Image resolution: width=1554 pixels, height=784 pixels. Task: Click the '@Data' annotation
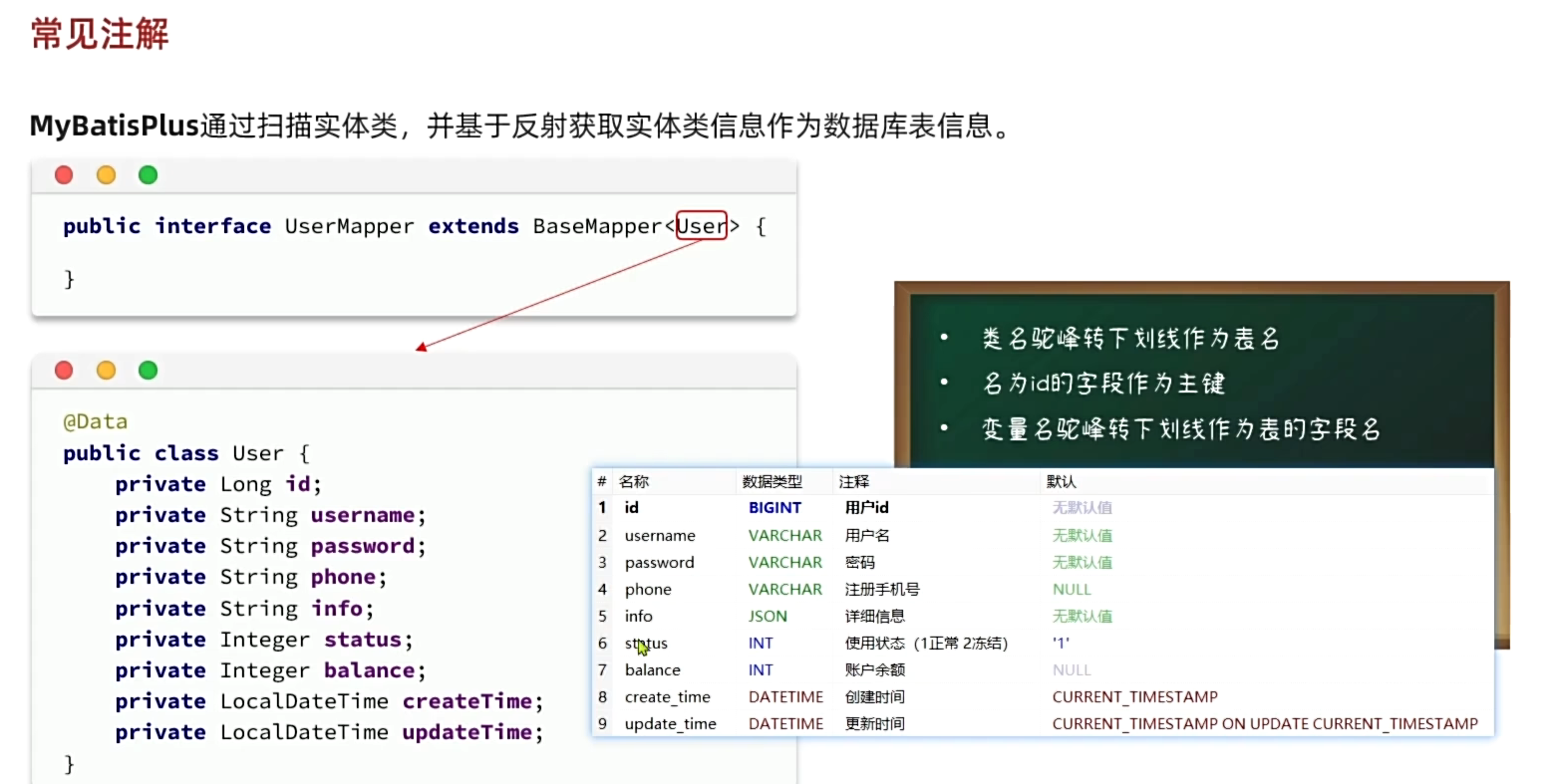(96, 421)
